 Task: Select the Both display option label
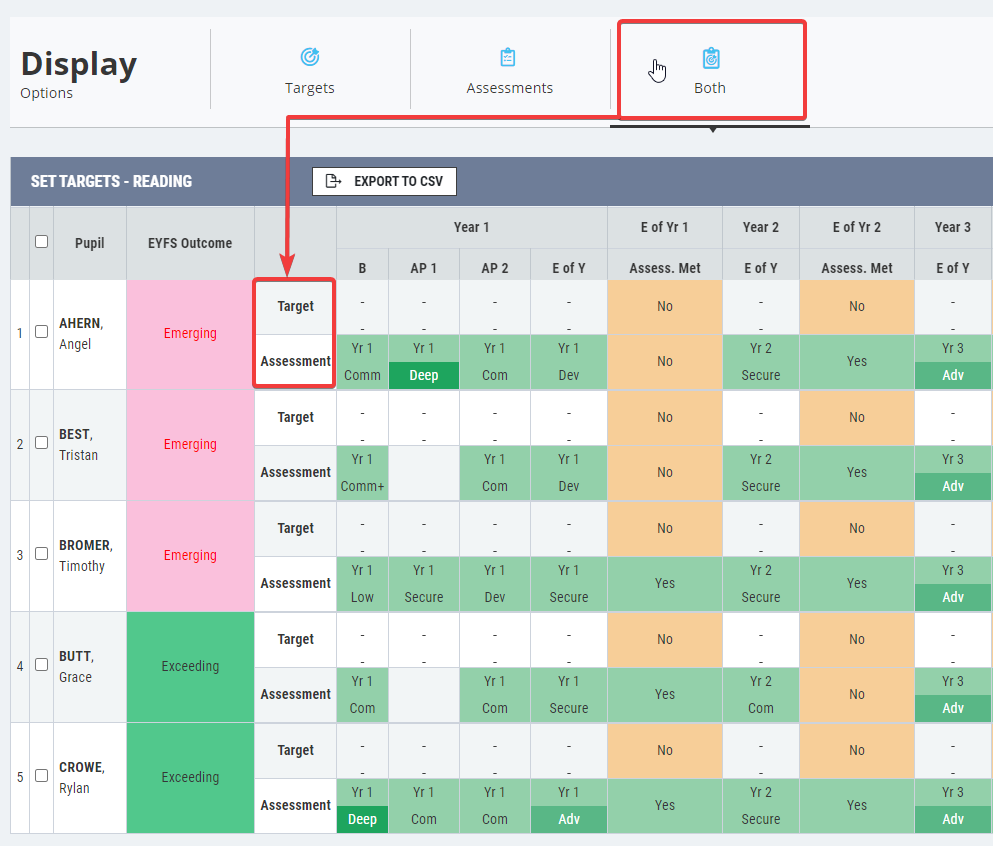click(710, 88)
